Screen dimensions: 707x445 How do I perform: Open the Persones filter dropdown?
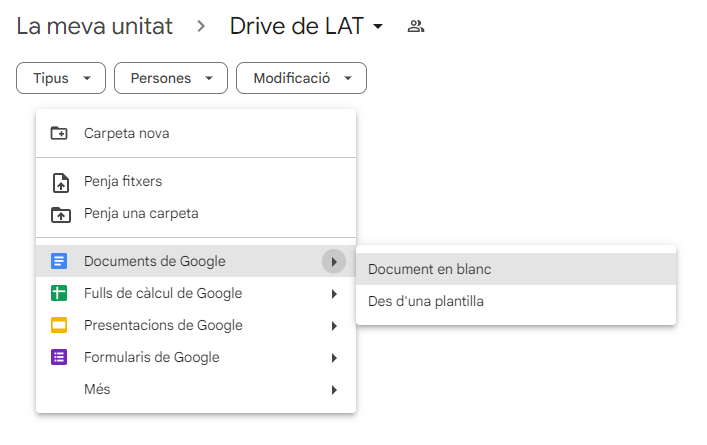(171, 78)
